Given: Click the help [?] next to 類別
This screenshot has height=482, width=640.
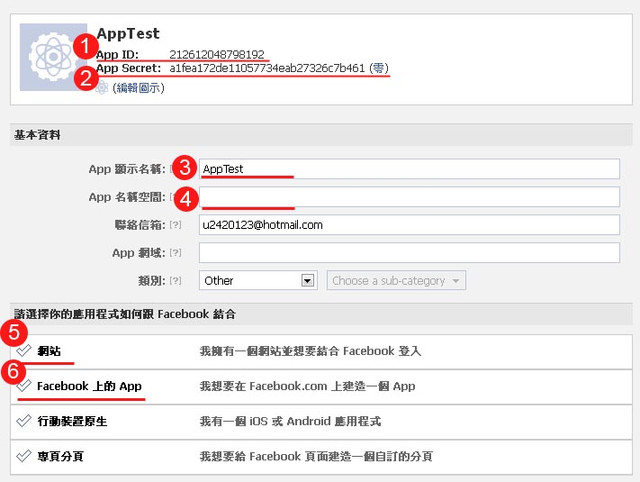Looking at the screenshot, I should click(175, 281).
